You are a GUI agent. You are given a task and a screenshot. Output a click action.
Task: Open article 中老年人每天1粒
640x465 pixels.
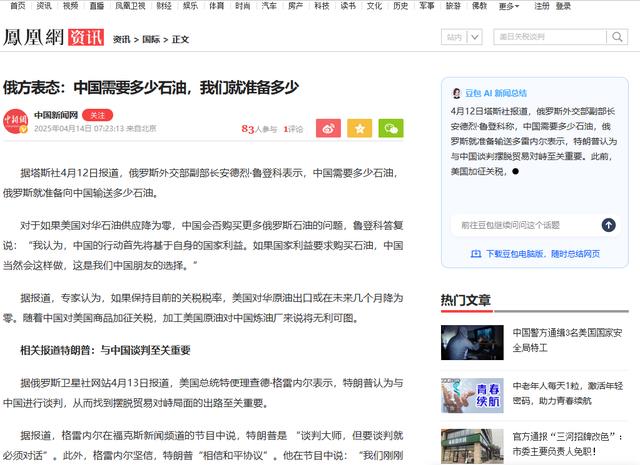pos(568,393)
